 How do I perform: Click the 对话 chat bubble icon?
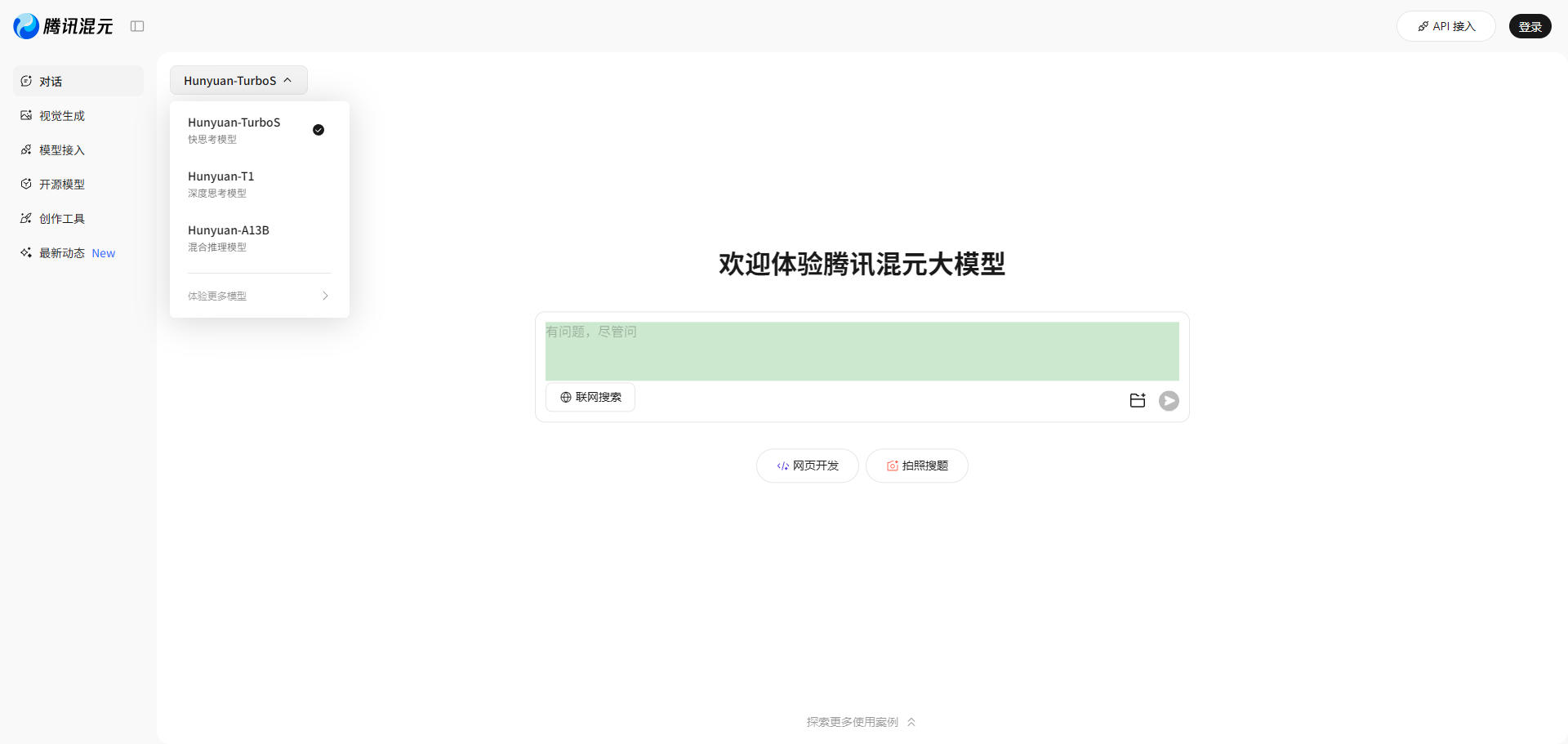(26, 81)
